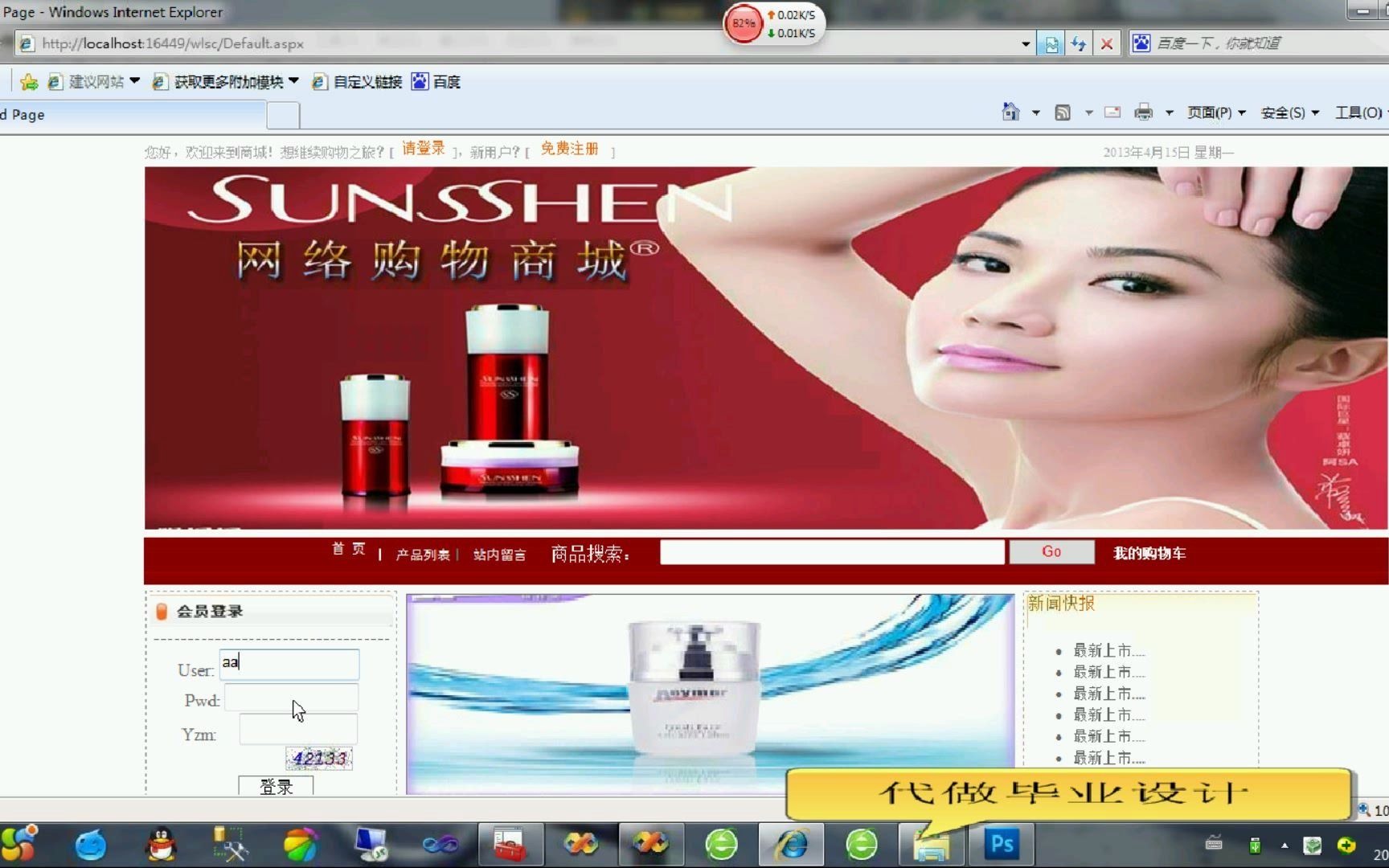Expand the feeds dropdown arrow
The width and height of the screenshot is (1389, 868).
click(x=1088, y=113)
